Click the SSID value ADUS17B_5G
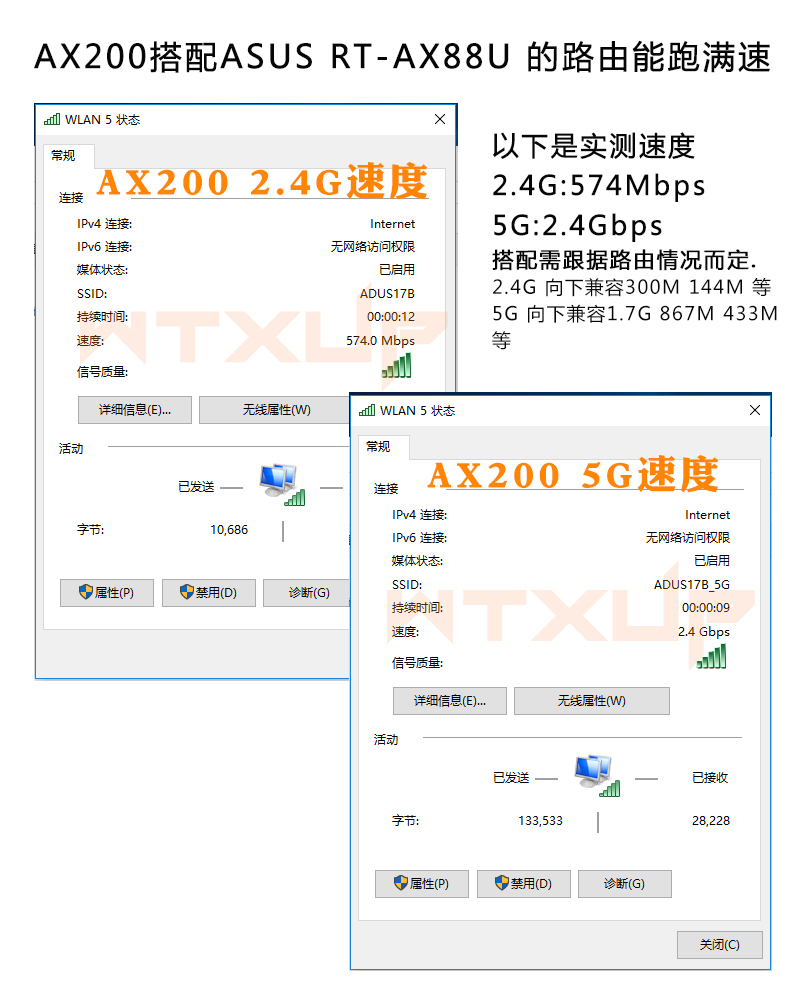Viewport: 800px width, 1000px height. [692, 584]
